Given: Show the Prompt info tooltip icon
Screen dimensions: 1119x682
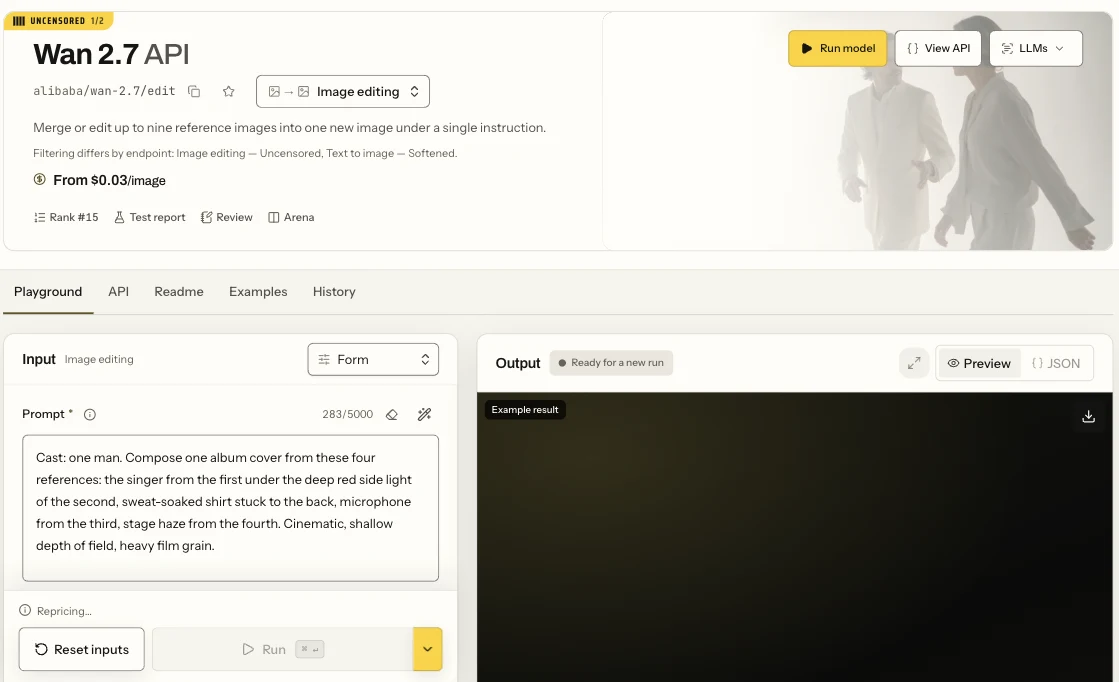Looking at the screenshot, I should (x=90, y=414).
